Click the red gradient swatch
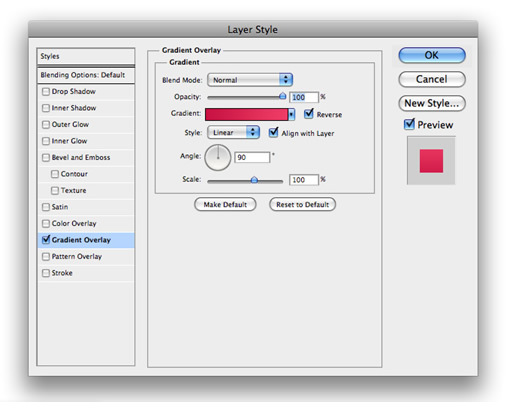The height and width of the screenshot is (402, 506). click(x=247, y=114)
